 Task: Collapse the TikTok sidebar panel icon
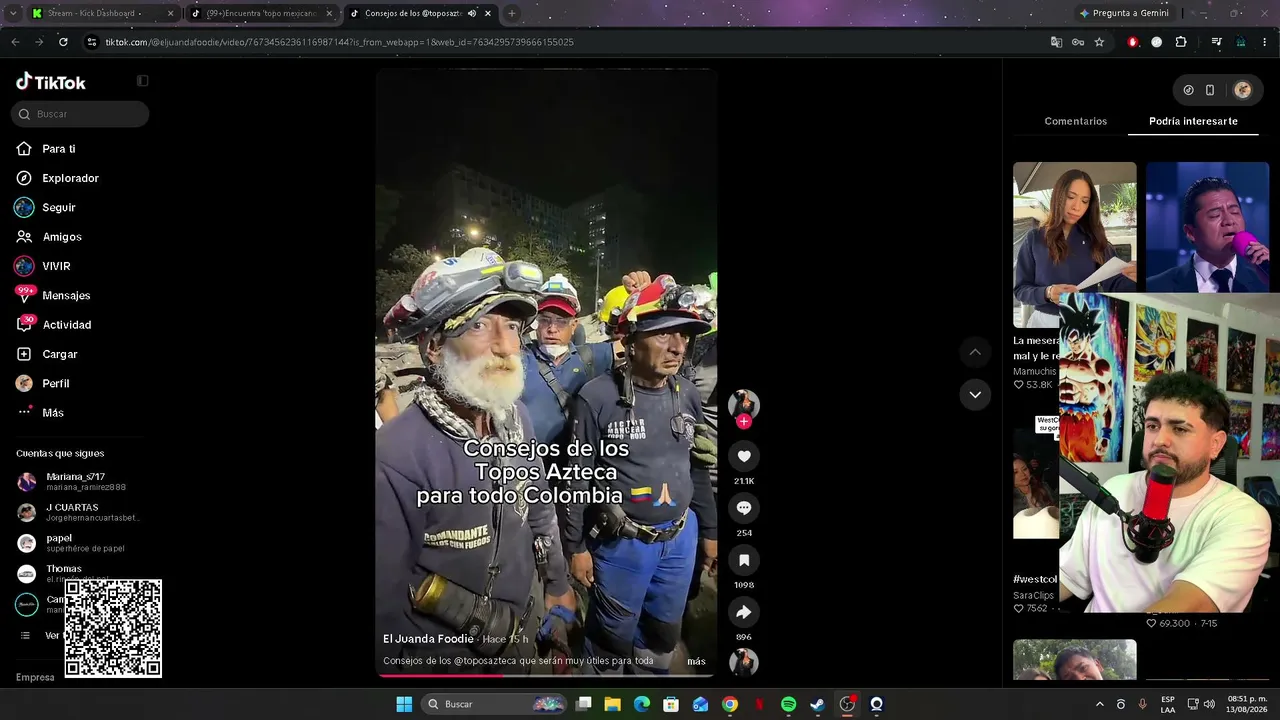142,81
